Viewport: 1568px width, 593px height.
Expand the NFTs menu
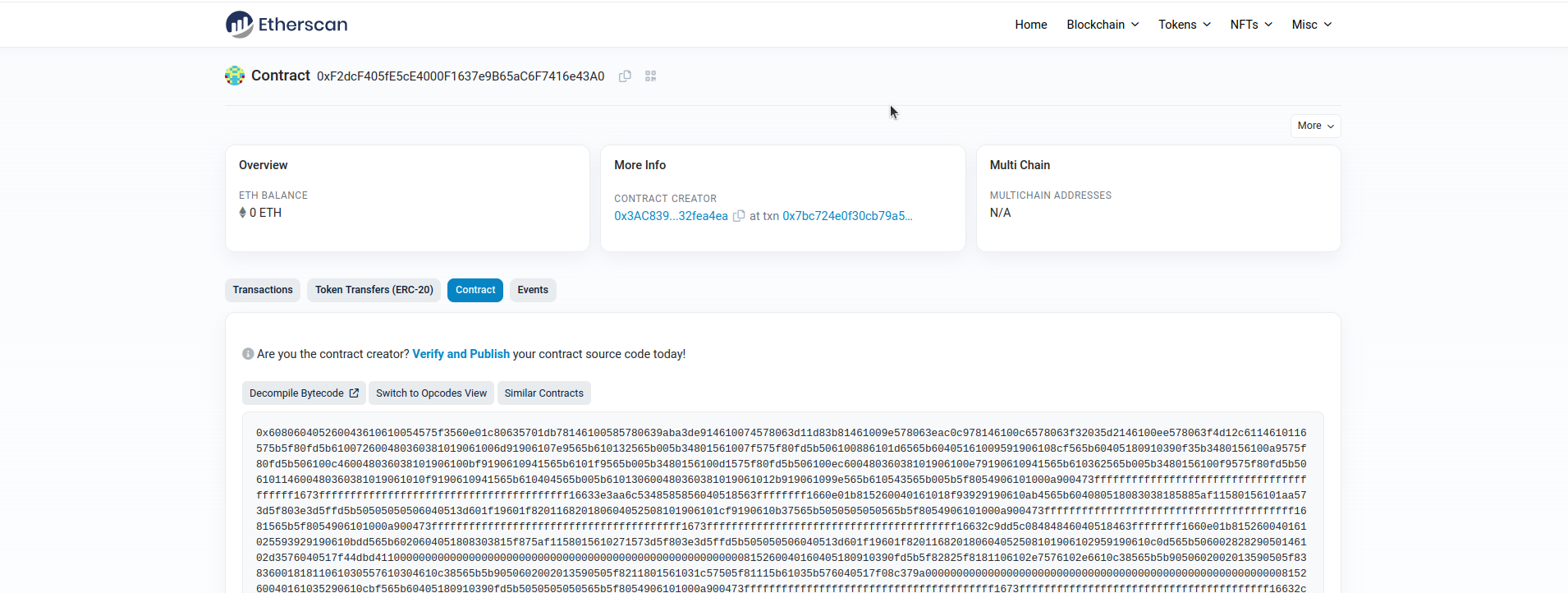[x=1251, y=25]
